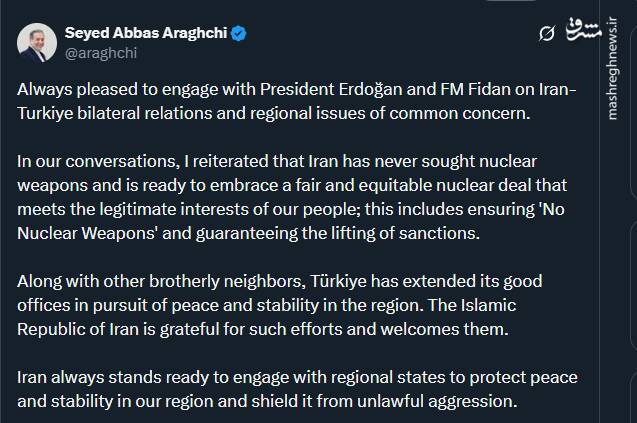Open the Grok slashed-circle icon
Viewport: 637px width, 423px height.
546,34
